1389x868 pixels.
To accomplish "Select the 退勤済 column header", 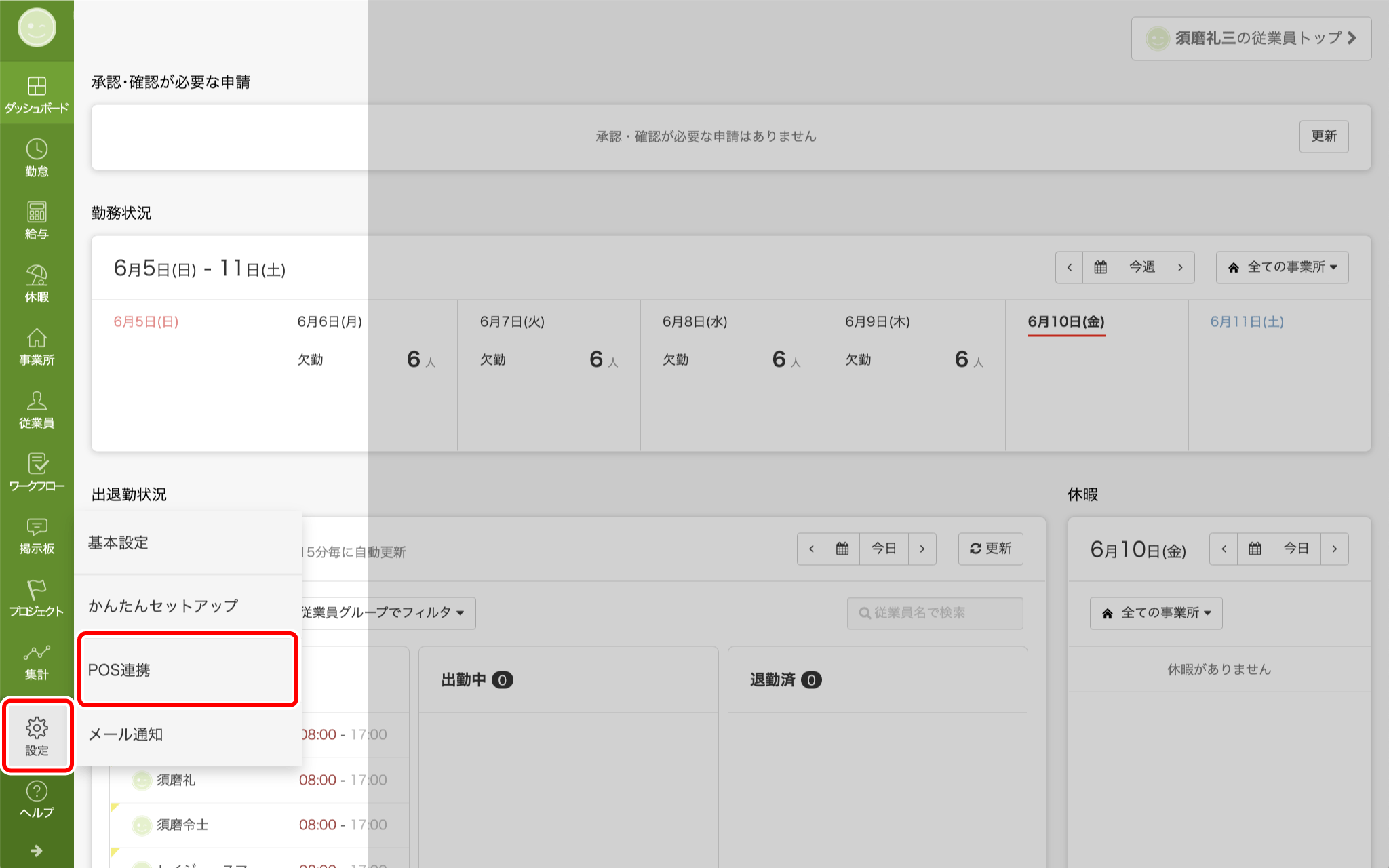I will 878,679.
